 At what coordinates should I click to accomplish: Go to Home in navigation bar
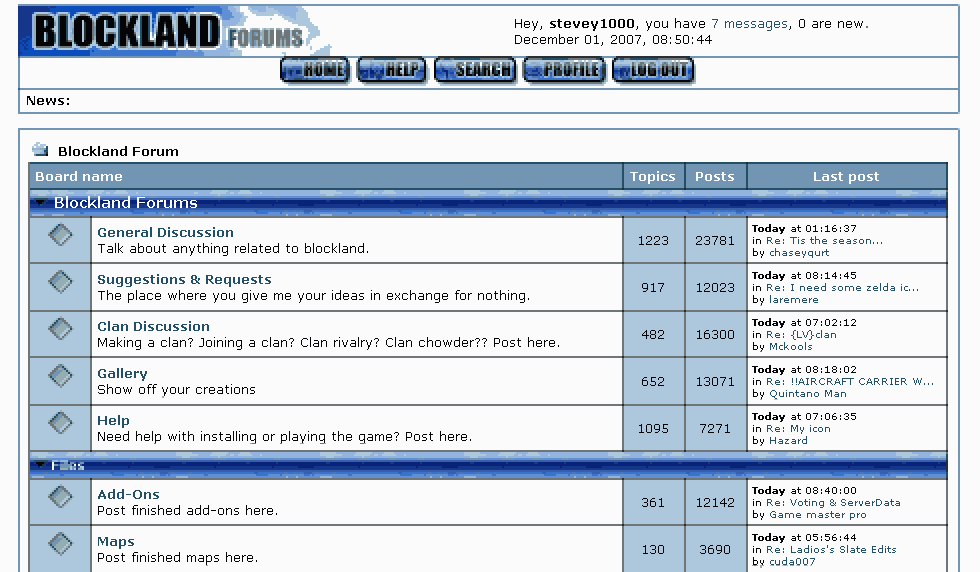pyautogui.click(x=315, y=70)
